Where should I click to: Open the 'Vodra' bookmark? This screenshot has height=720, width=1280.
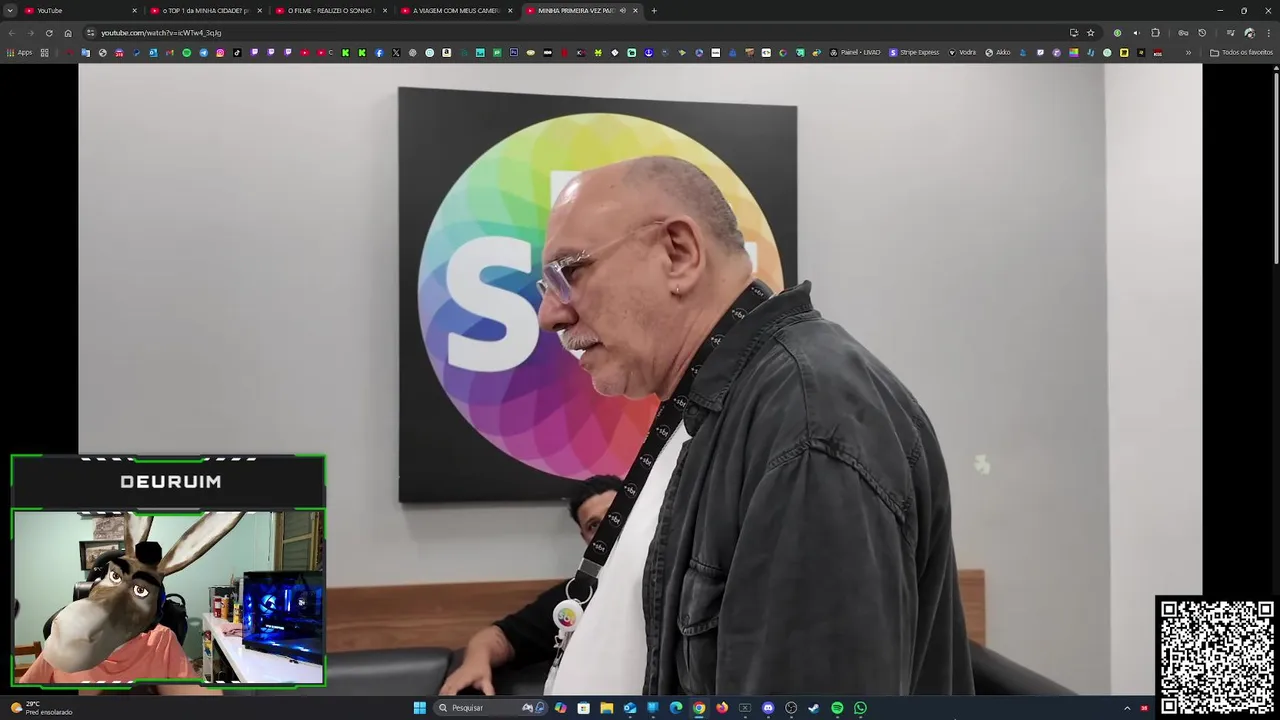[x=962, y=53]
